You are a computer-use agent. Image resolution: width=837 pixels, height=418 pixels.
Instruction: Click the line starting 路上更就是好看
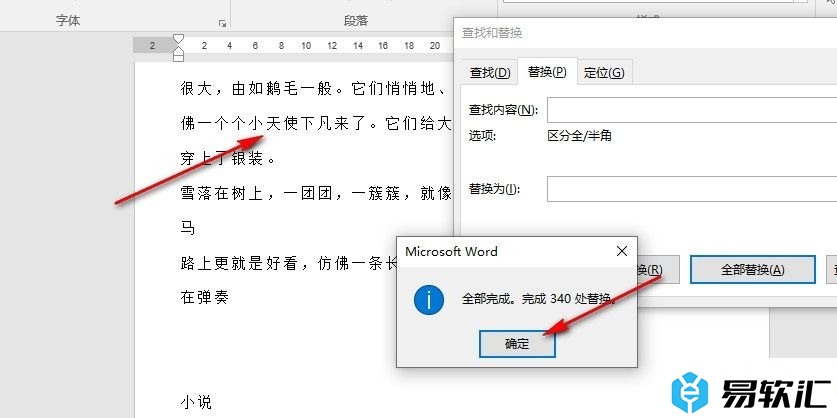point(288,263)
